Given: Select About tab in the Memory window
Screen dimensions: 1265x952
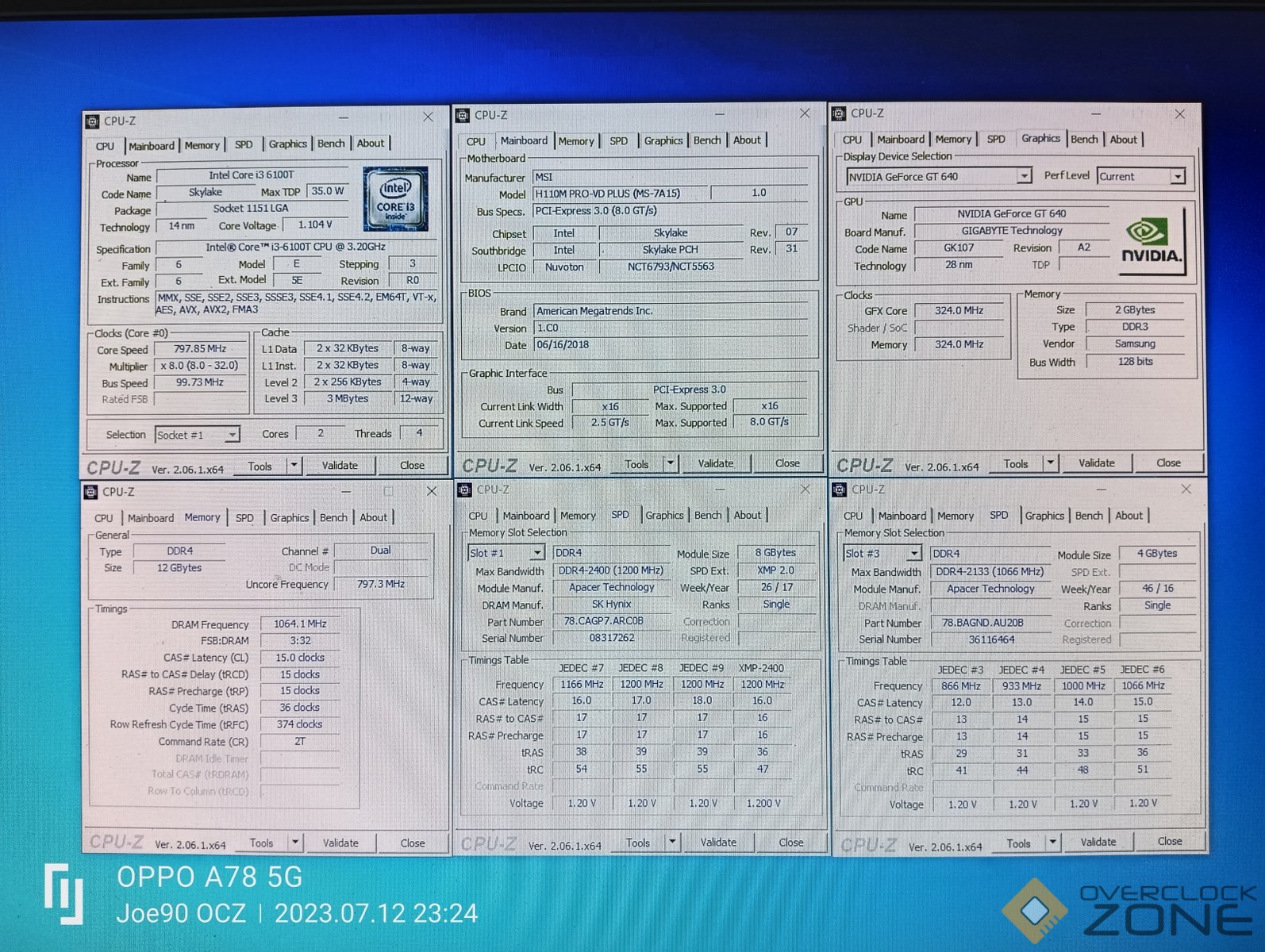Looking at the screenshot, I should 373,517.
